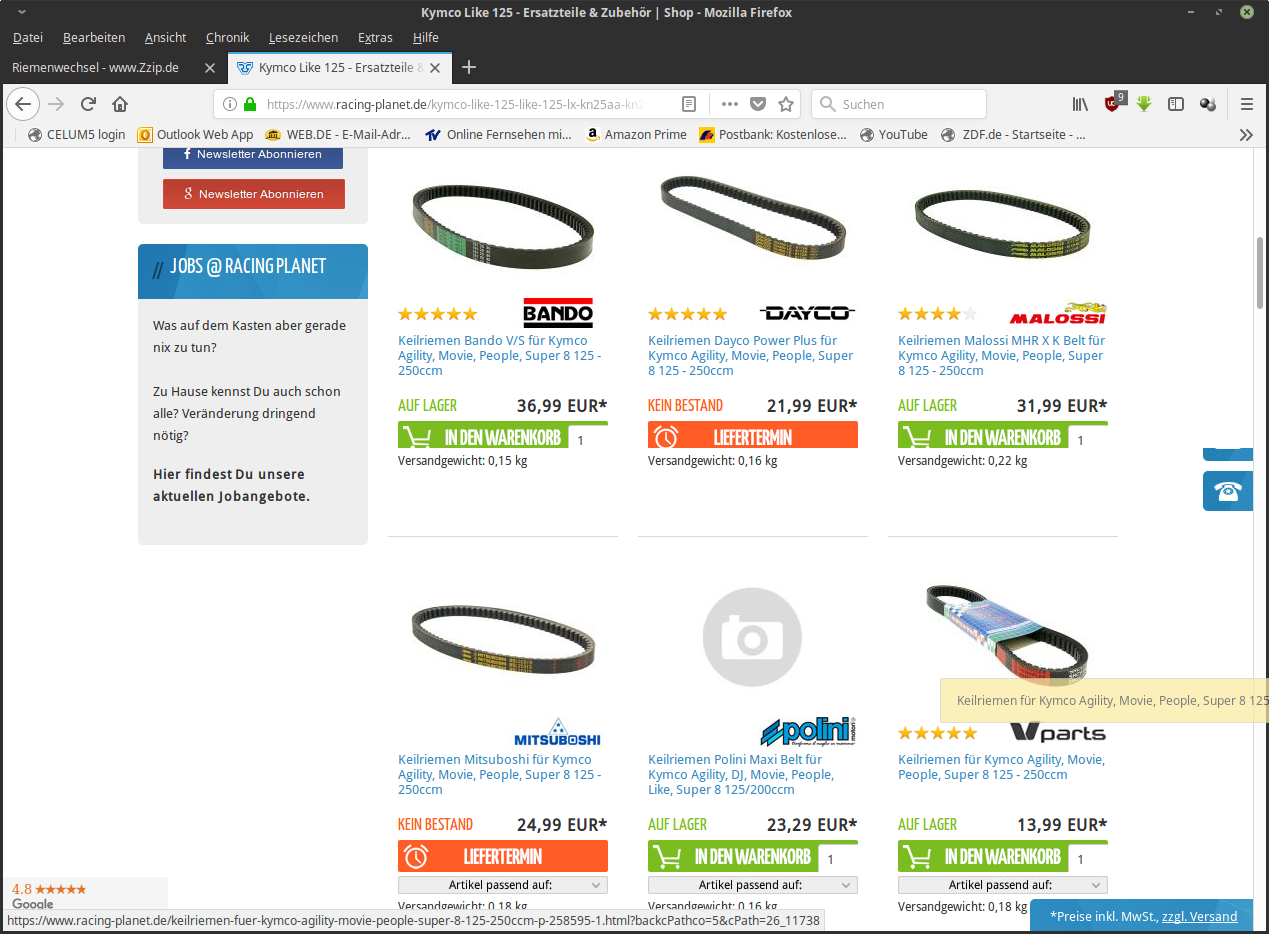Image resolution: width=1269 pixels, height=934 pixels.
Task: Reload the current page
Action: 88,104
